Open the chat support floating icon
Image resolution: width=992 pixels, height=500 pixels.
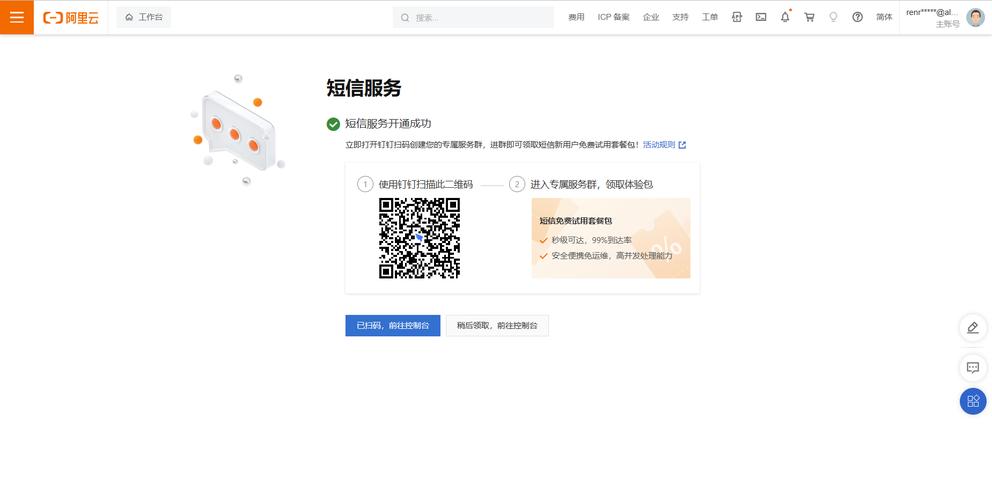click(973, 368)
